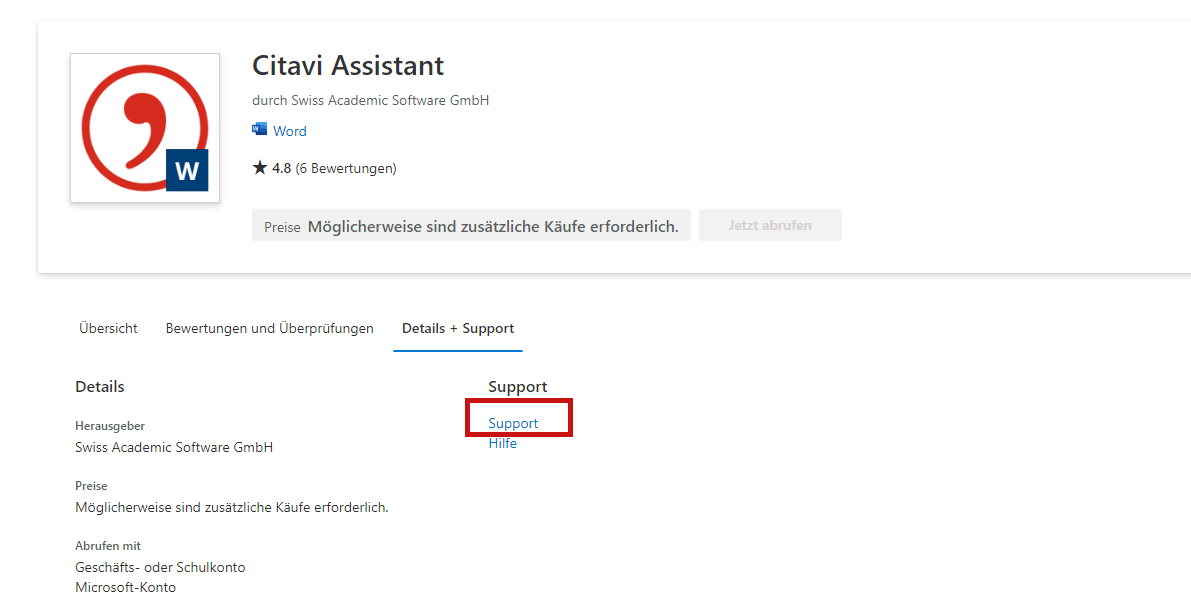Click the Citavi Assistant logo image

coord(145,128)
